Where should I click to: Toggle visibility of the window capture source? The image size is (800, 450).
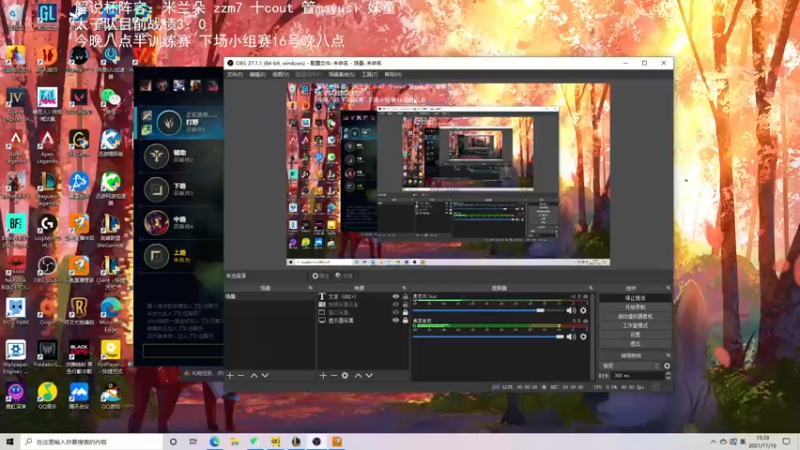(x=395, y=312)
